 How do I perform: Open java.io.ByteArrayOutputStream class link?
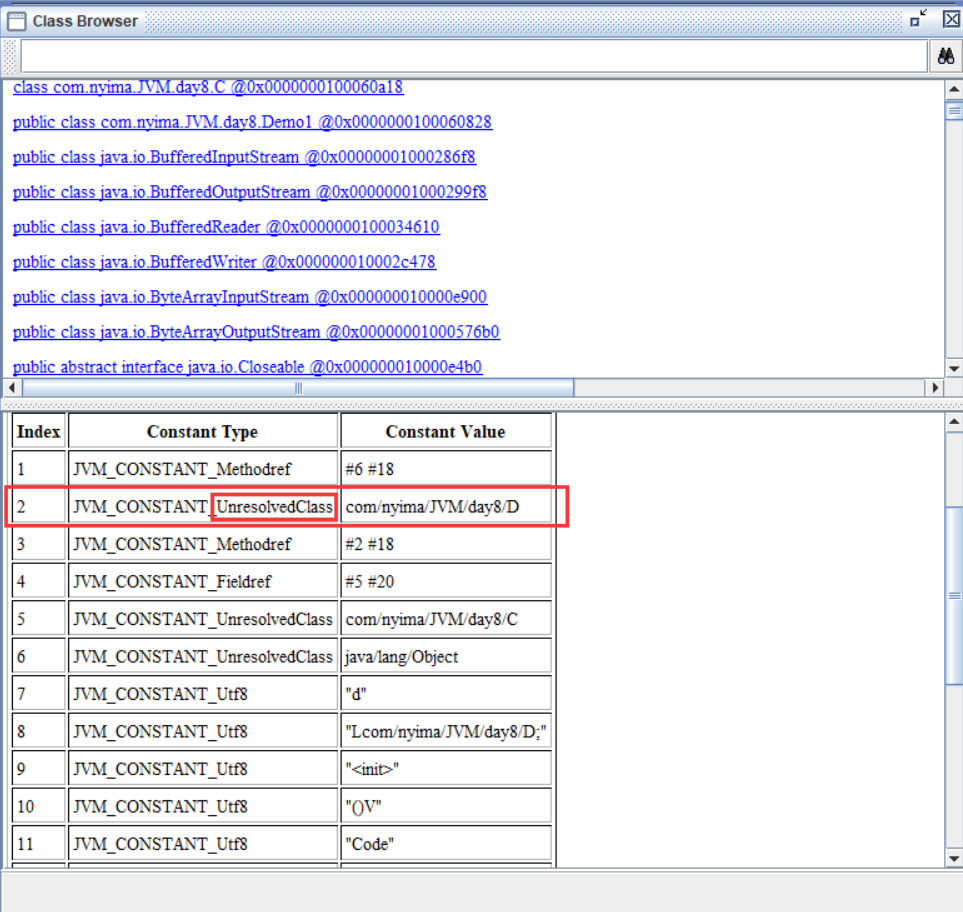pyautogui.click(x=256, y=332)
